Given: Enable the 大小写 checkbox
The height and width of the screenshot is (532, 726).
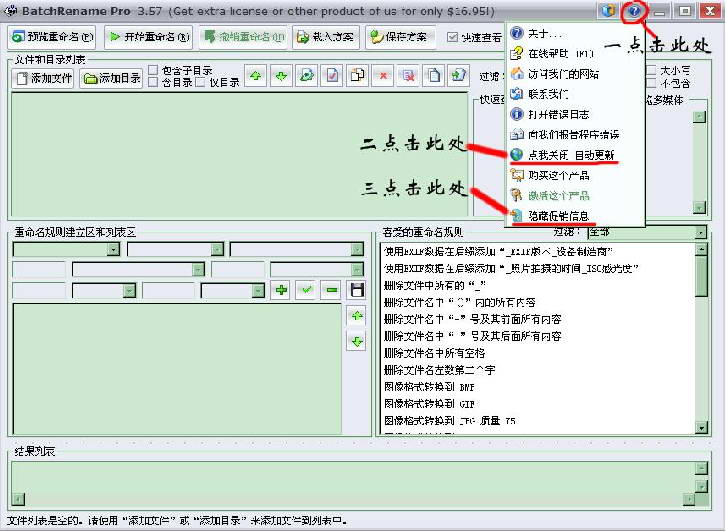Looking at the screenshot, I should [651, 70].
